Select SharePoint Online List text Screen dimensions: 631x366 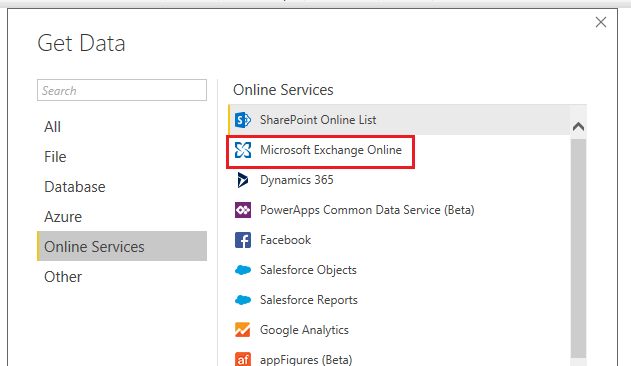click(318, 120)
